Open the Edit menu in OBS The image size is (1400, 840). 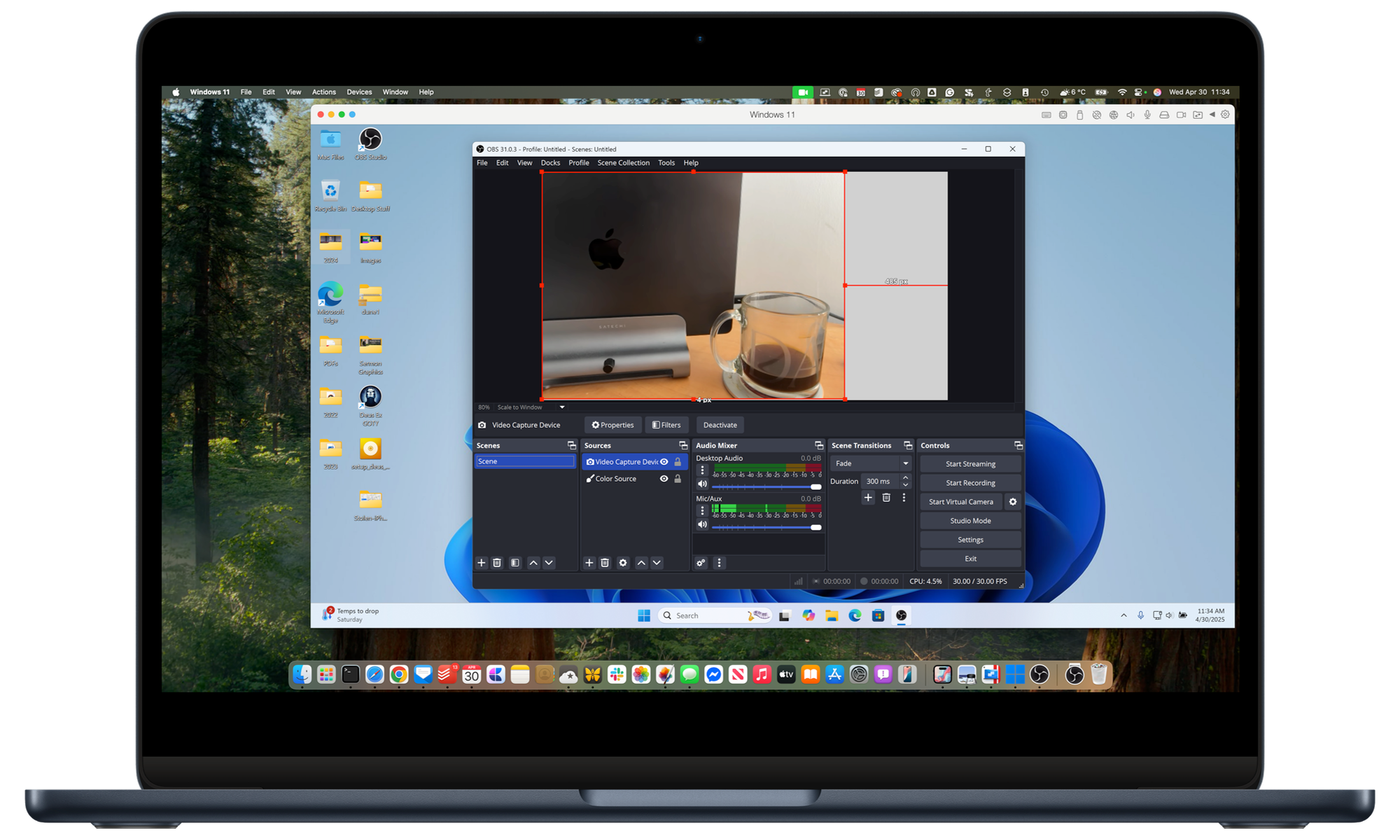(x=503, y=162)
